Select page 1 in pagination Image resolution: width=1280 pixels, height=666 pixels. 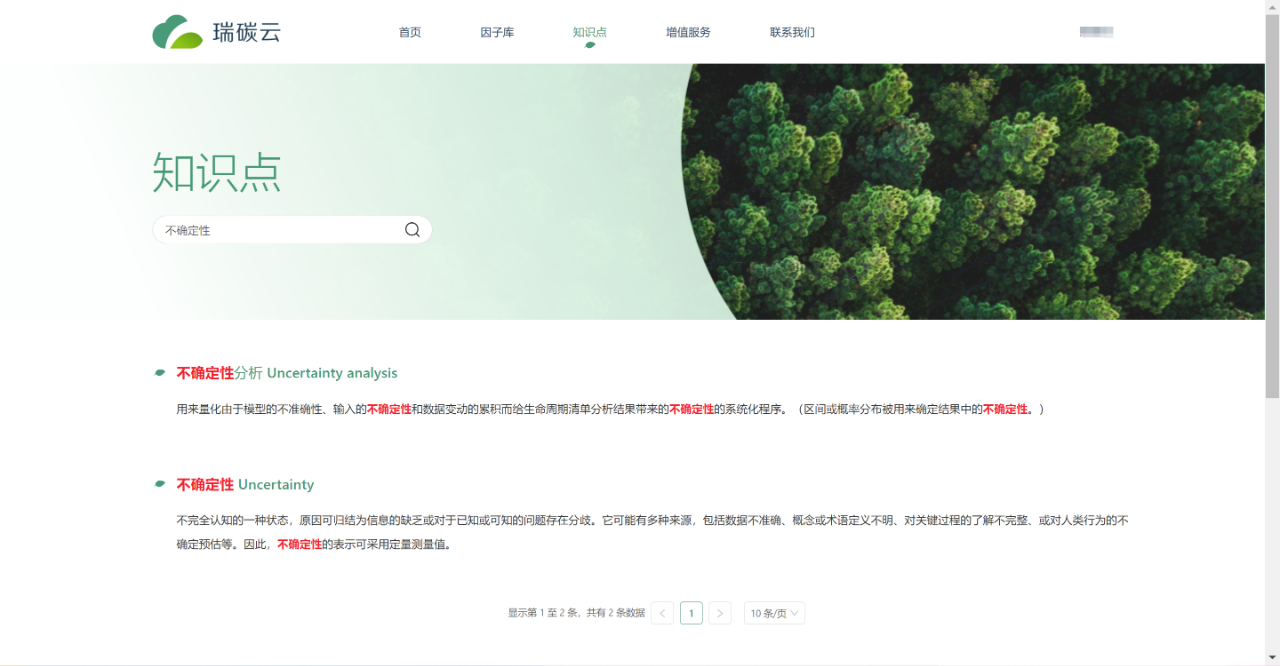click(691, 613)
